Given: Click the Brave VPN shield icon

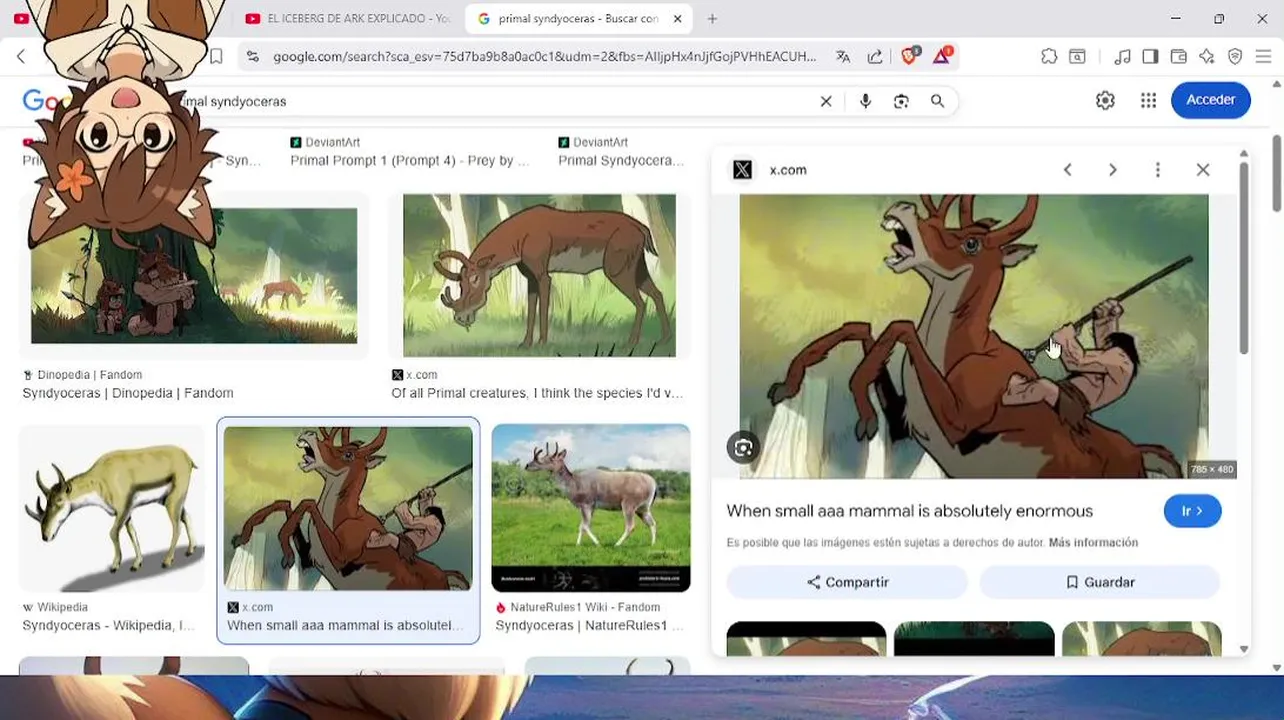Looking at the screenshot, I should tap(1235, 57).
